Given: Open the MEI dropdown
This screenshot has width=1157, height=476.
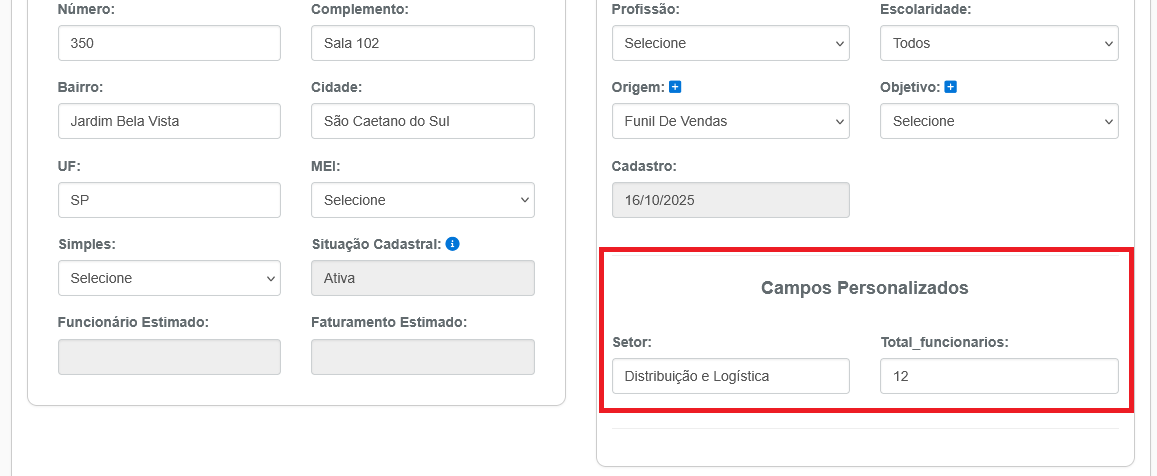Looking at the screenshot, I should click(422, 200).
